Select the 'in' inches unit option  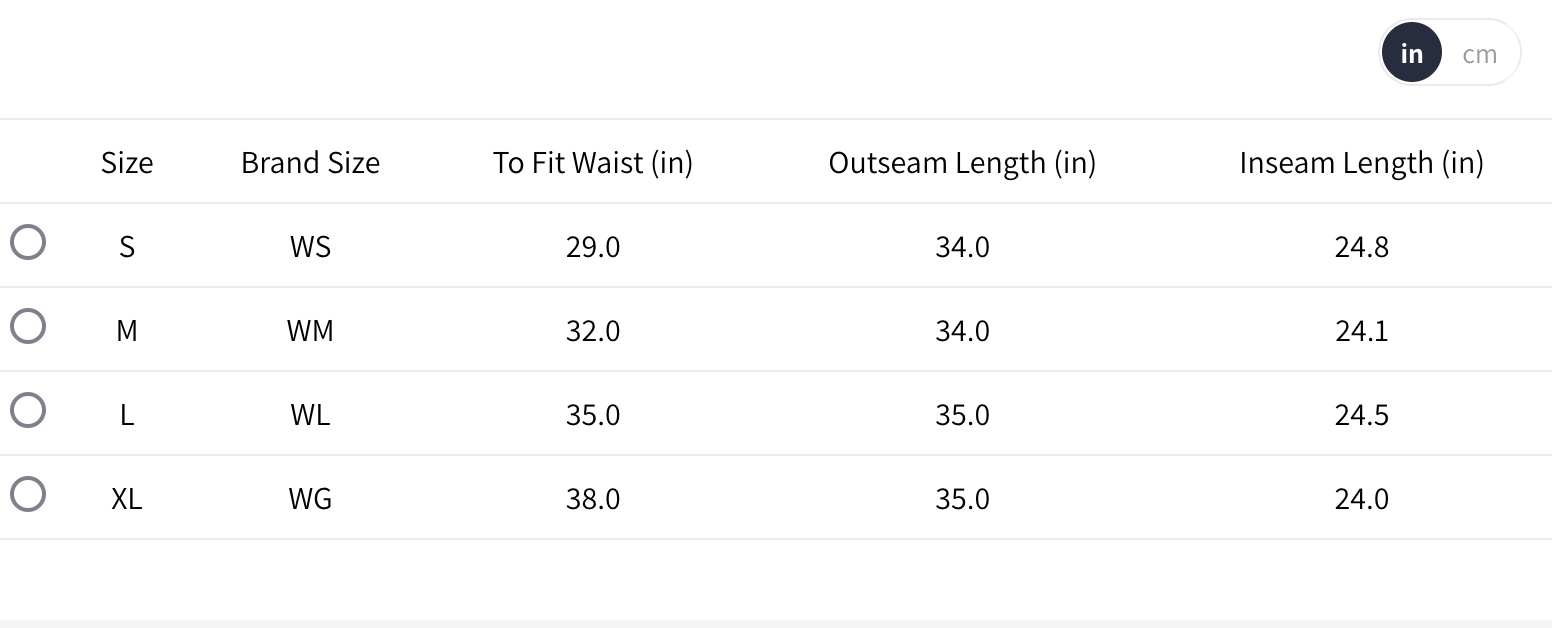tap(1411, 54)
